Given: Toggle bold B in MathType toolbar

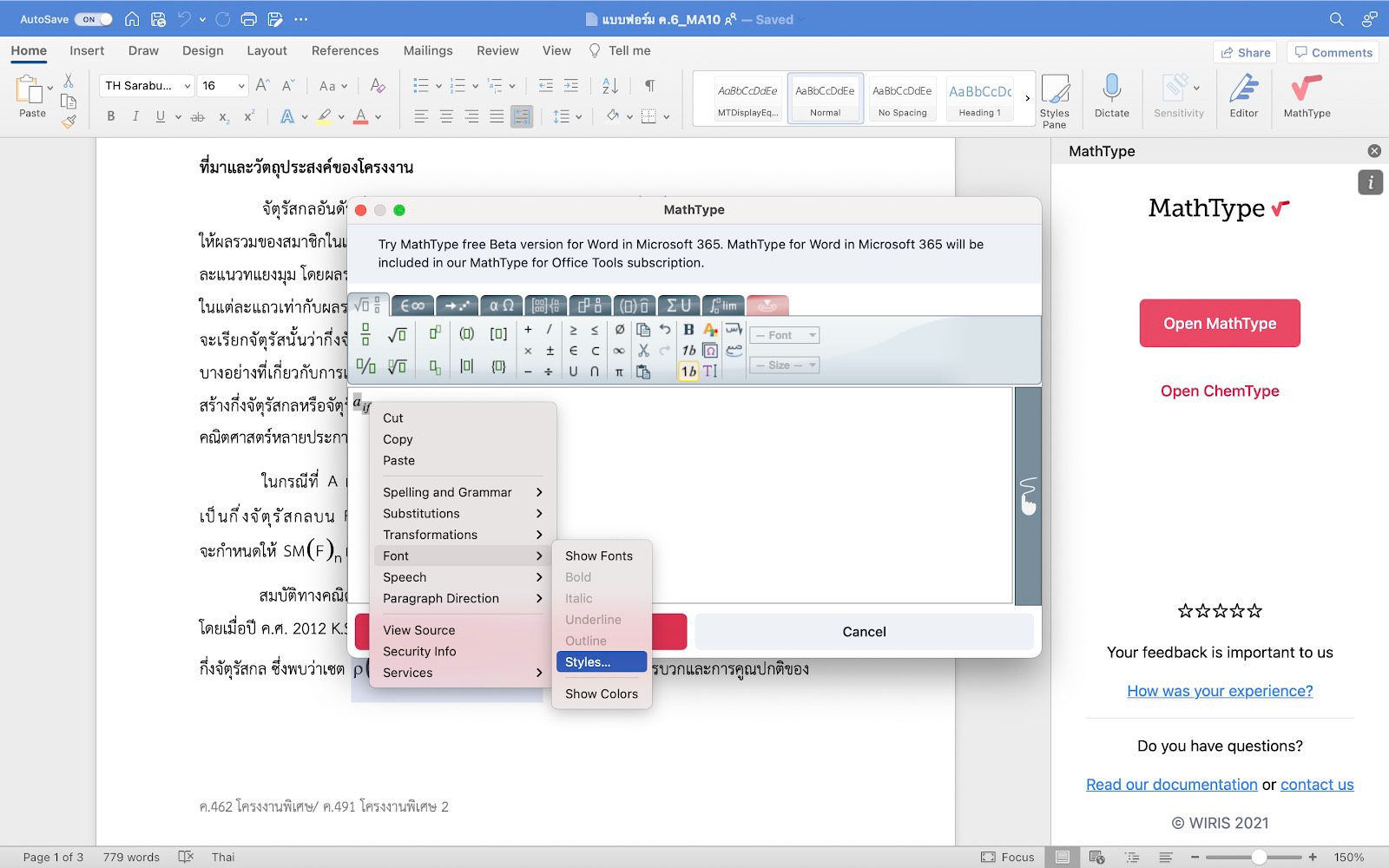Looking at the screenshot, I should click(688, 330).
